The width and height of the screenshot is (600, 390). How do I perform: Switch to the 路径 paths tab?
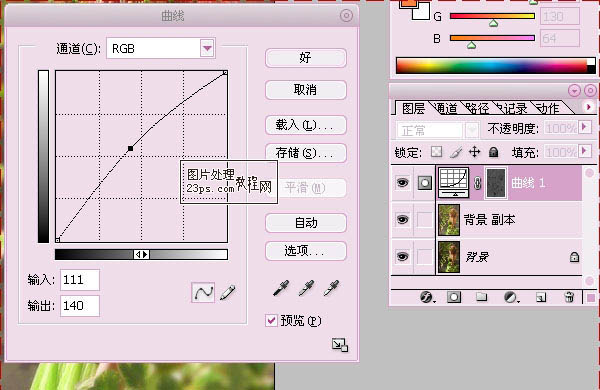click(x=478, y=109)
